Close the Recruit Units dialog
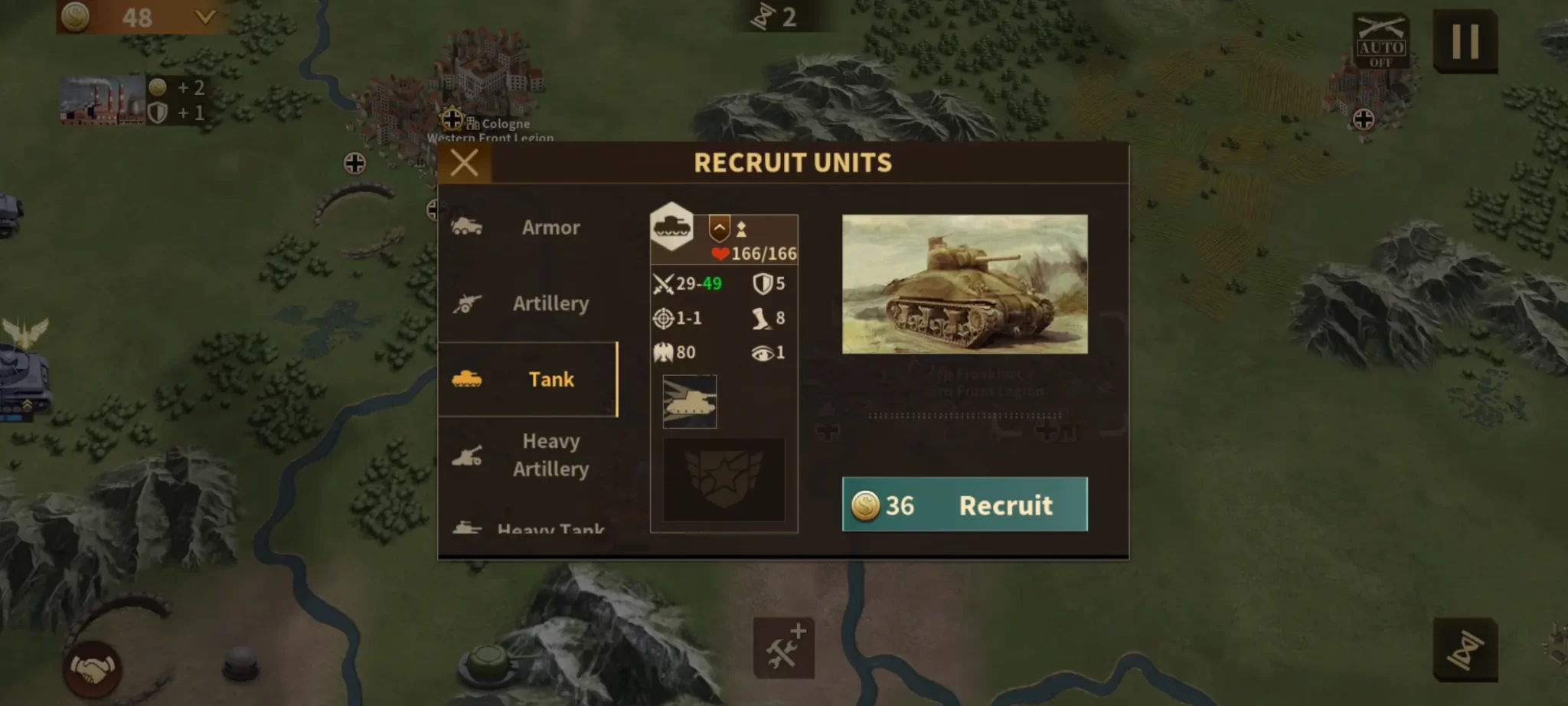The image size is (1568, 706). pyautogui.click(x=464, y=162)
